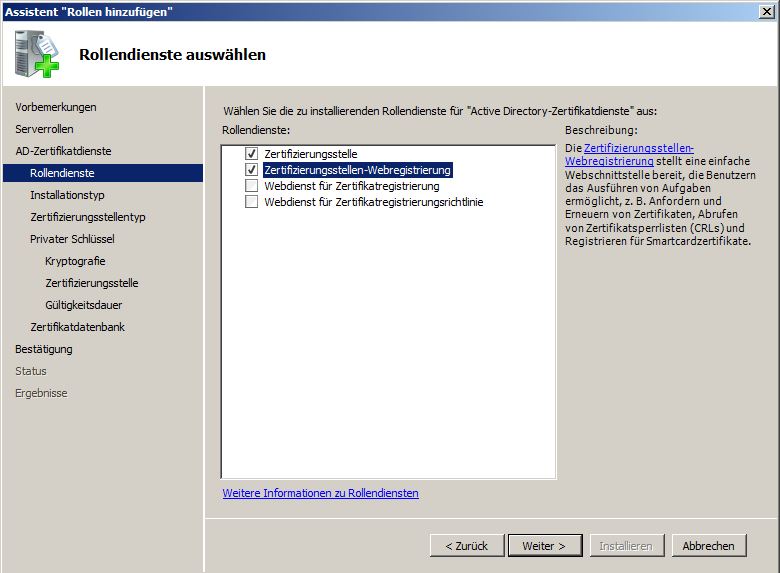Uncheck Zertifizierungsstellen-Webregistrierung role service
Image resolution: width=780 pixels, height=573 pixels.
click(x=251, y=170)
